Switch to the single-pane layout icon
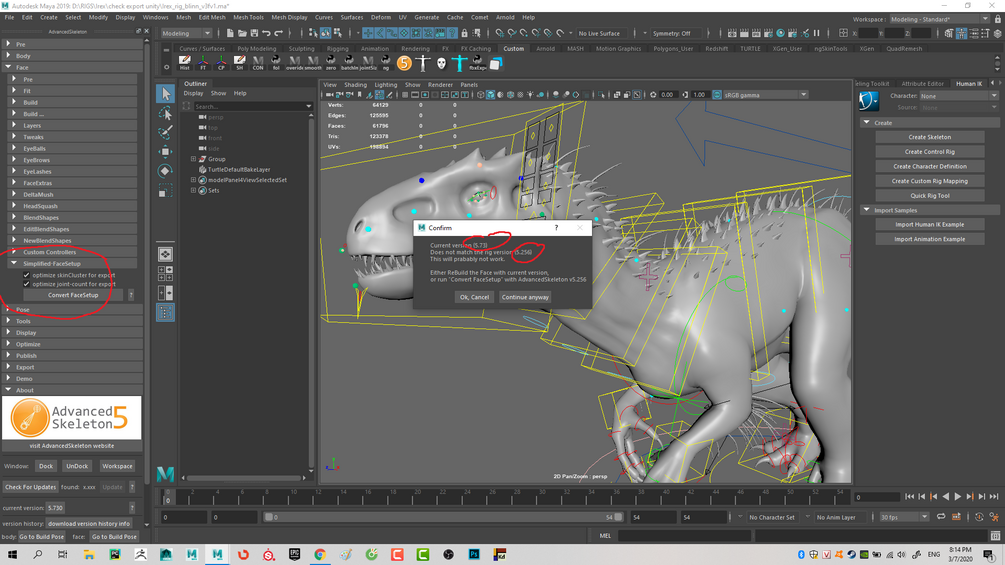The width and height of the screenshot is (1005, 565). tap(165, 254)
